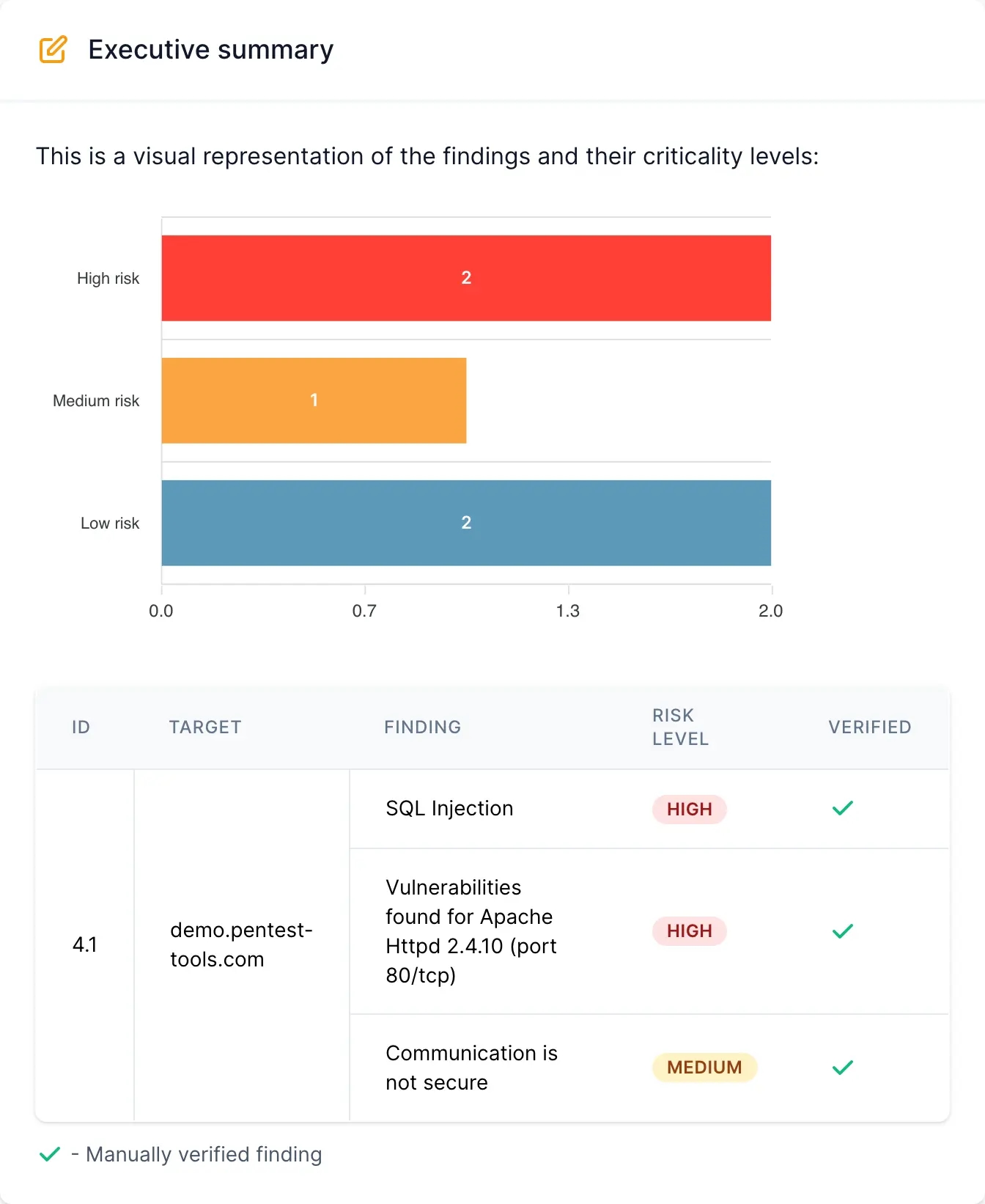The width and height of the screenshot is (985, 1204).
Task: Click the orange Medium risk bar
Action: click(314, 400)
